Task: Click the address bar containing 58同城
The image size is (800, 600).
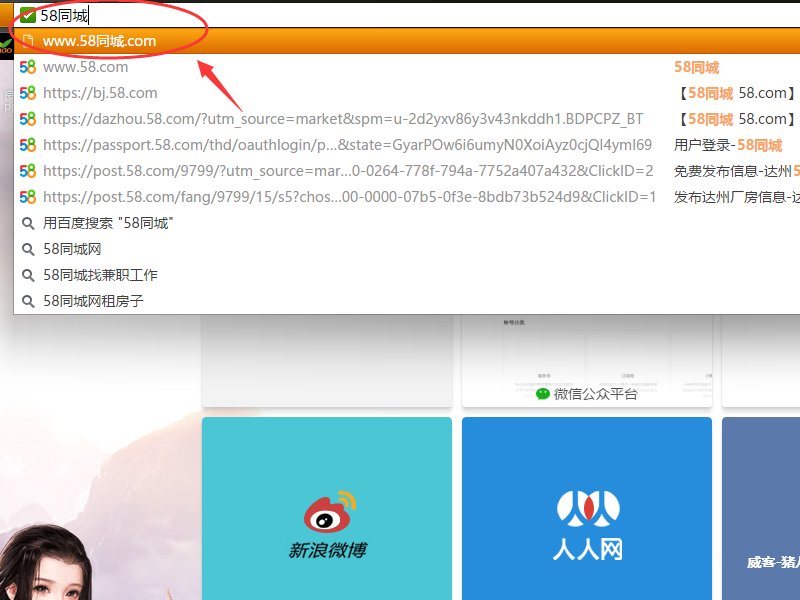Action: [120, 14]
